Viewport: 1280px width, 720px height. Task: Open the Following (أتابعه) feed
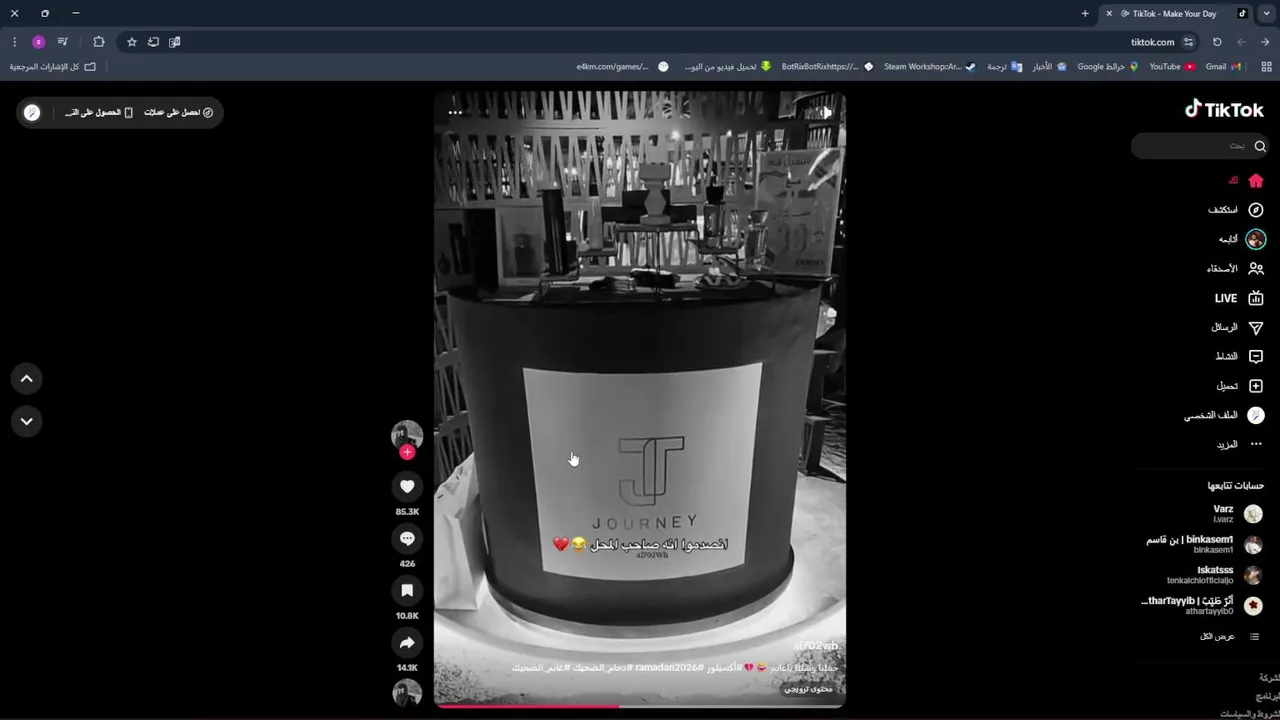point(1242,239)
